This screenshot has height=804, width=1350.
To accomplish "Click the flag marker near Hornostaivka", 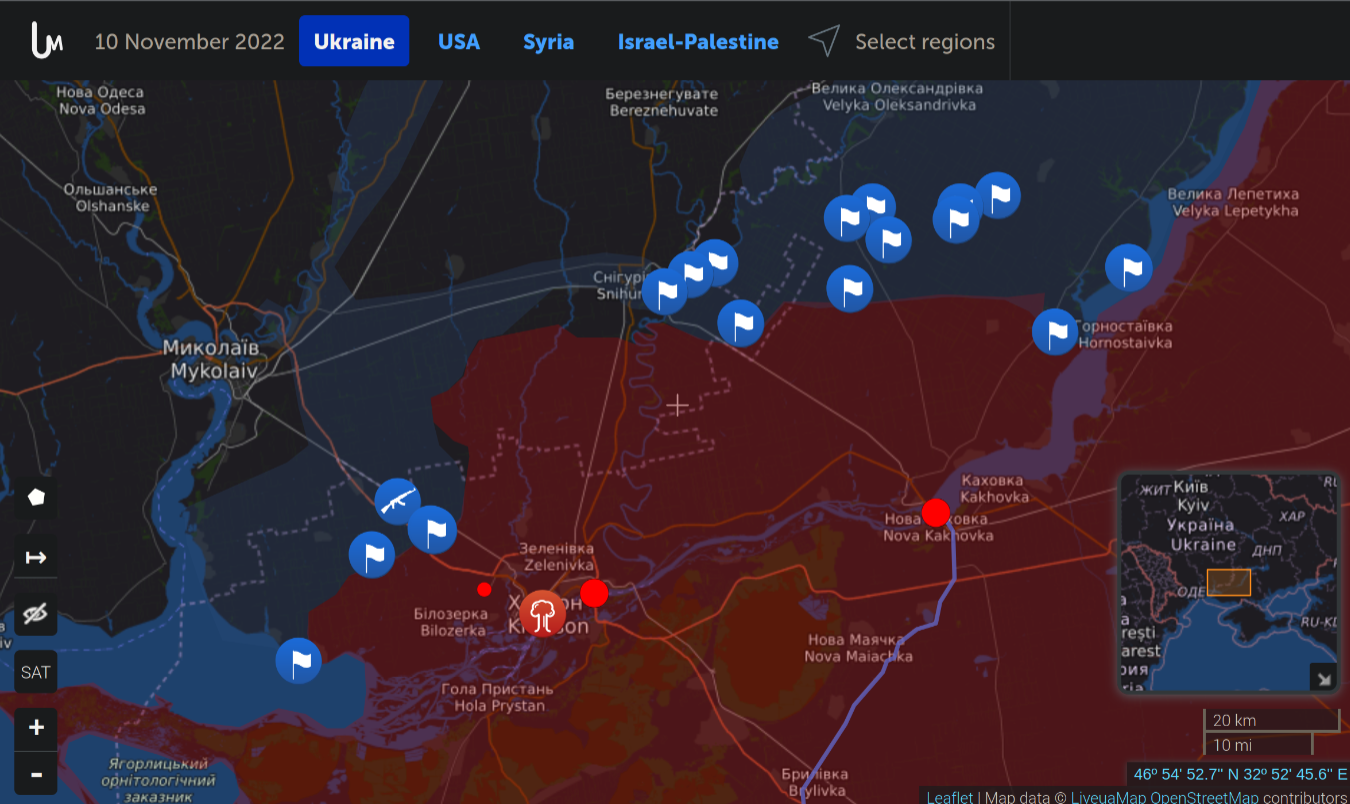I will coord(1055,332).
